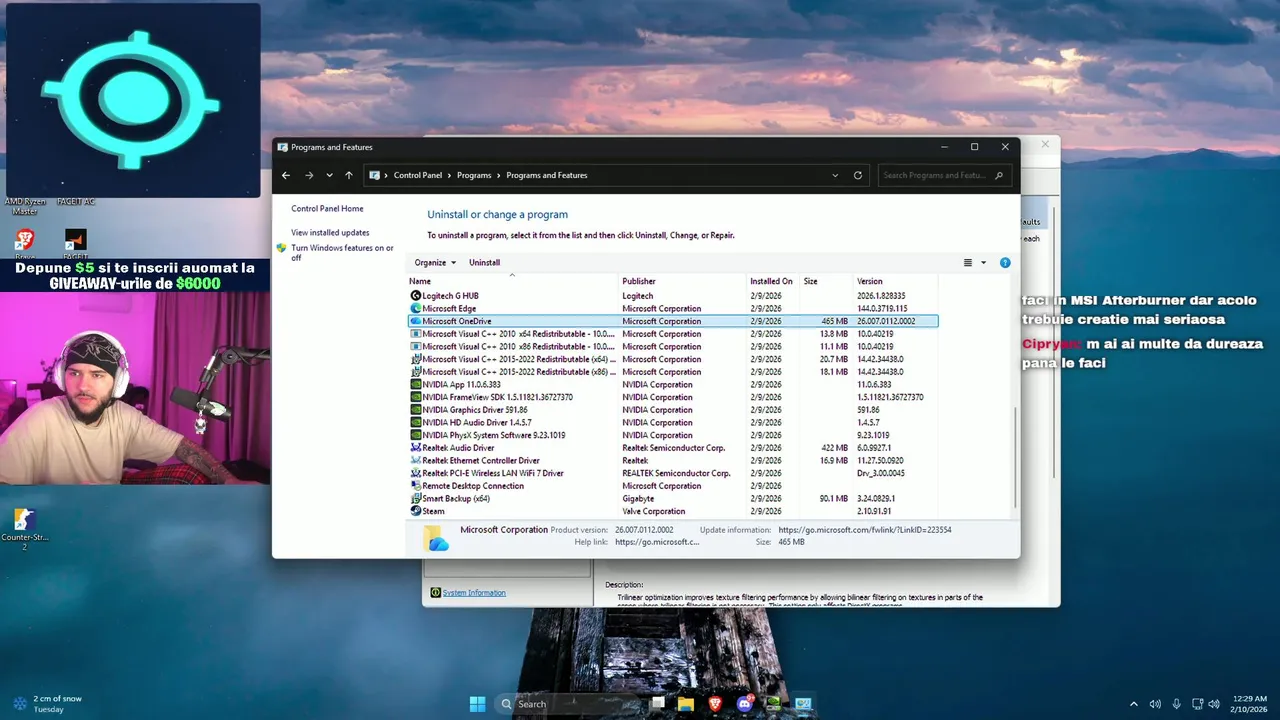The height and width of the screenshot is (720, 1280).
Task: Click the Search Programs and Features box
Action: coord(944,175)
